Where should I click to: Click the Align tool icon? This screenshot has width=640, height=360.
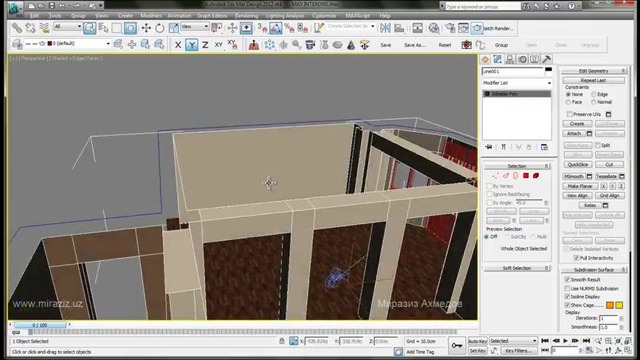coord(399,28)
